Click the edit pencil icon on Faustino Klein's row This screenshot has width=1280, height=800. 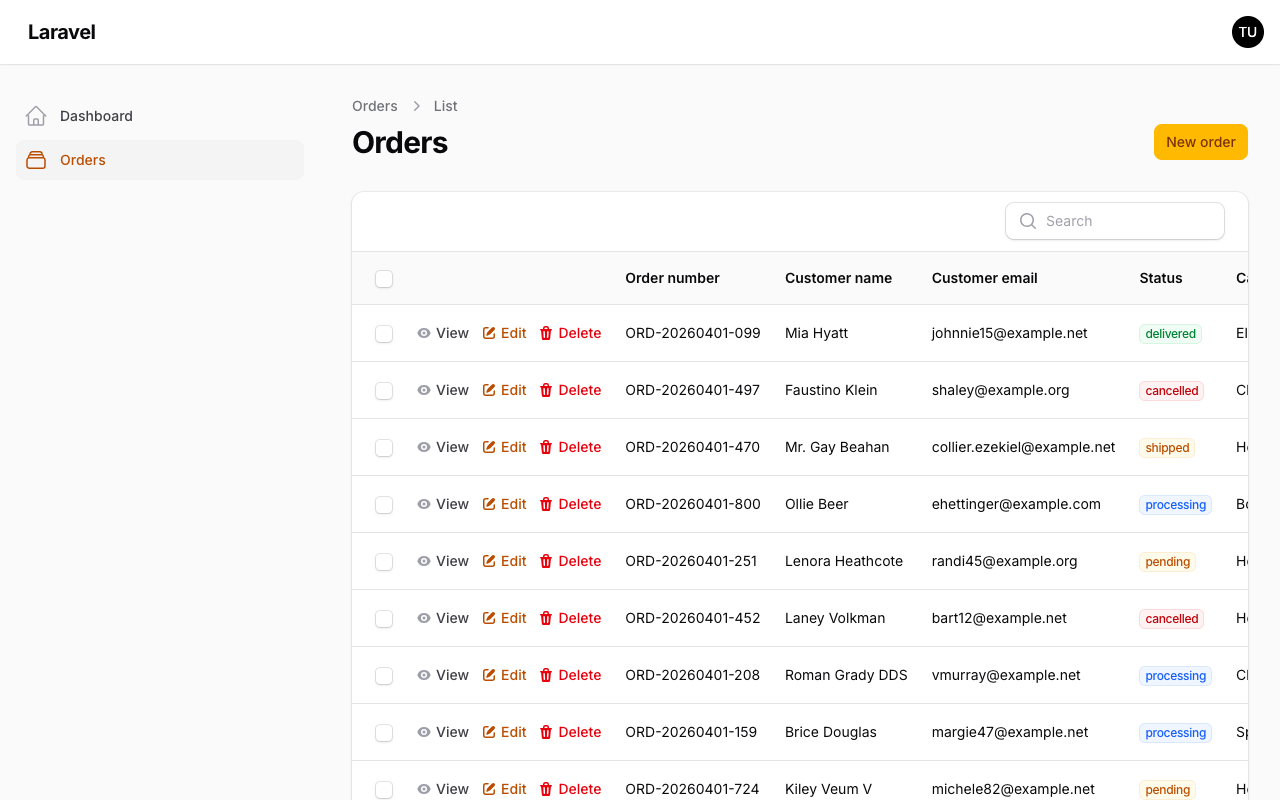coord(489,390)
